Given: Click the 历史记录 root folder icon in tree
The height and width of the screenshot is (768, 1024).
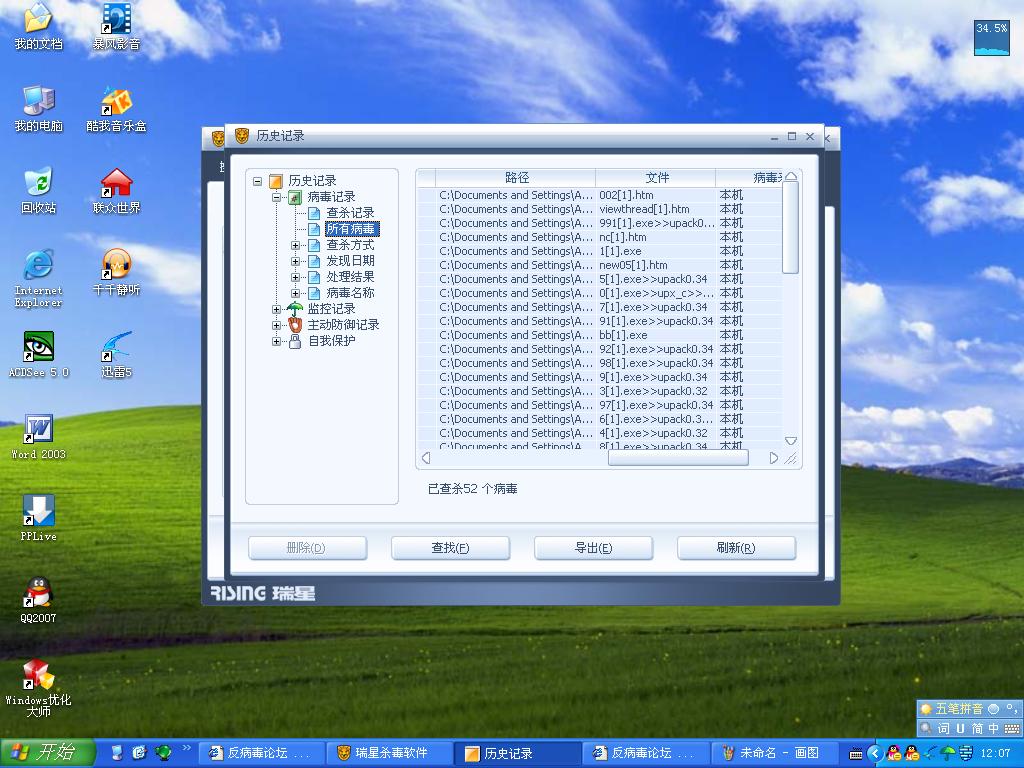Looking at the screenshot, I should point(276,181).
